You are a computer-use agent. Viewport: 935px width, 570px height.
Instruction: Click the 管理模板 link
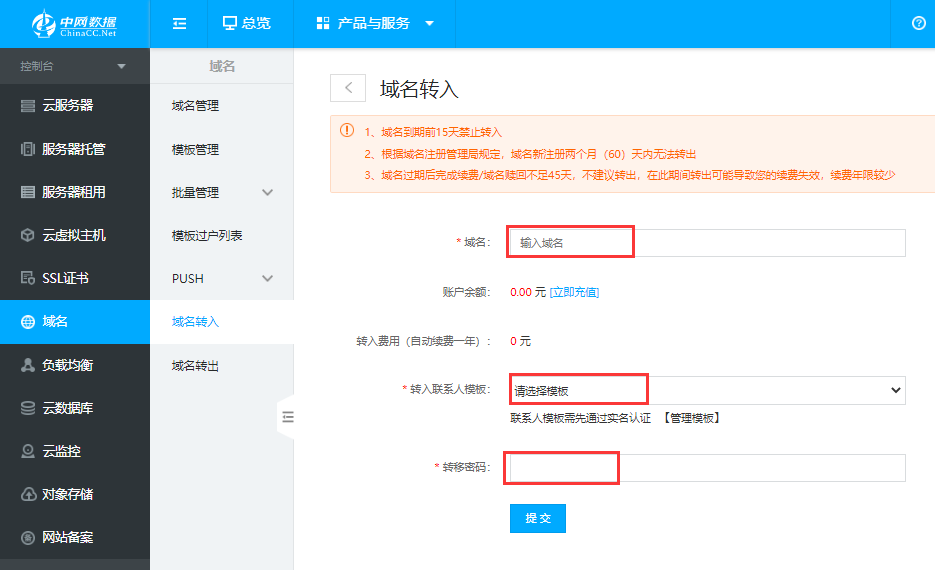(692, 418)
